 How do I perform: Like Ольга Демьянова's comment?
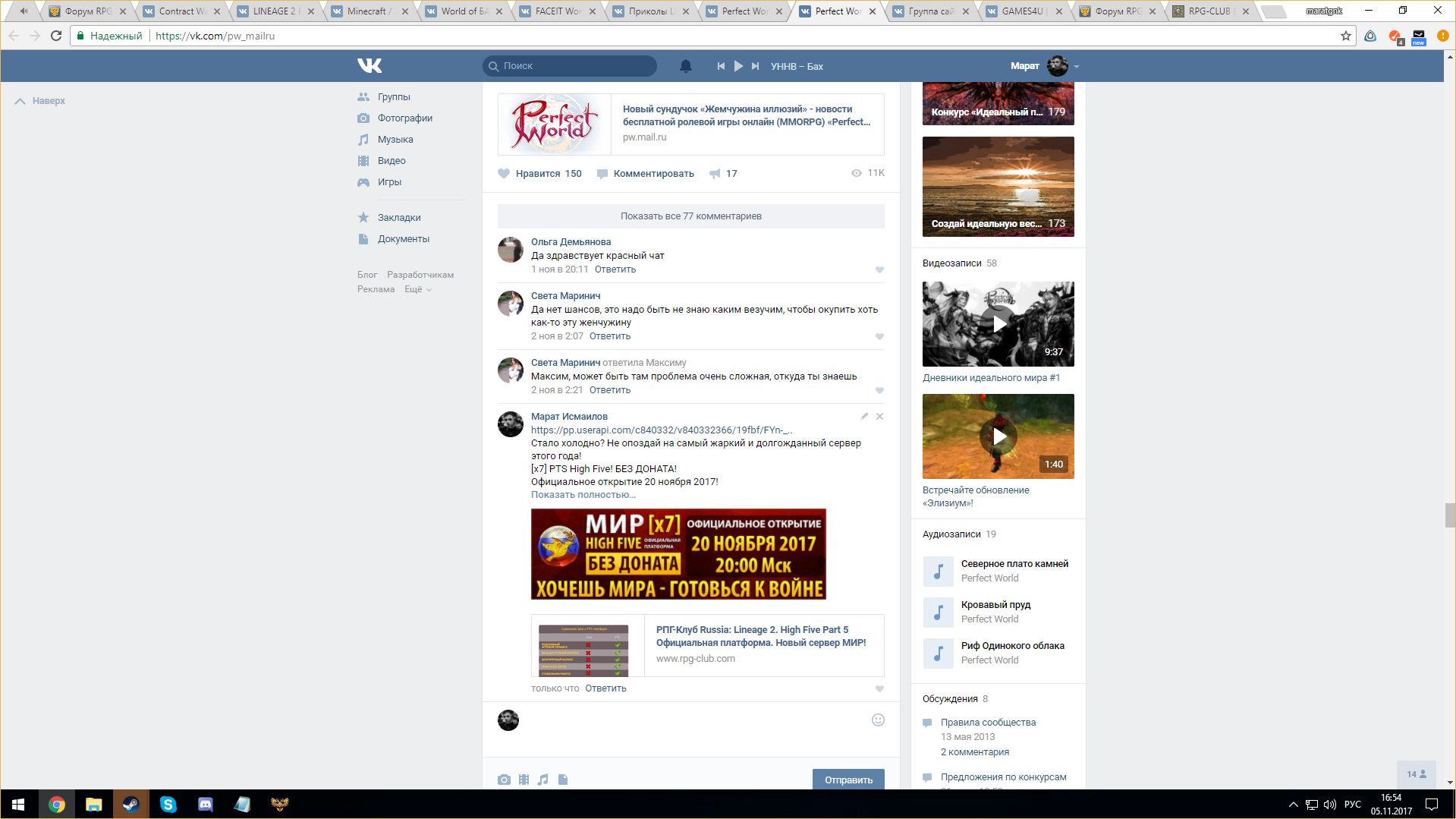tap(879, 269)
